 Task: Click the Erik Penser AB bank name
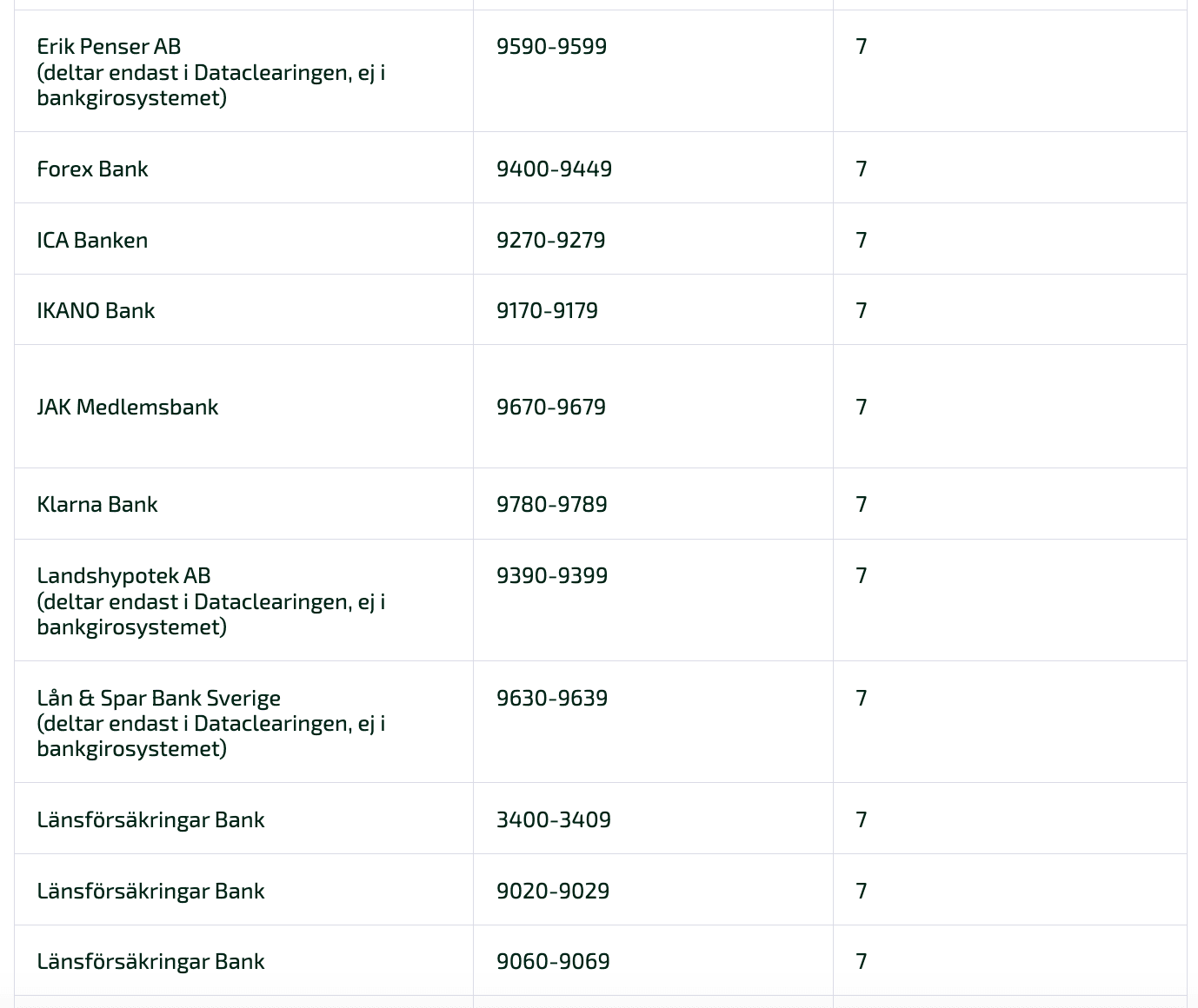click(x=109, y=46)
